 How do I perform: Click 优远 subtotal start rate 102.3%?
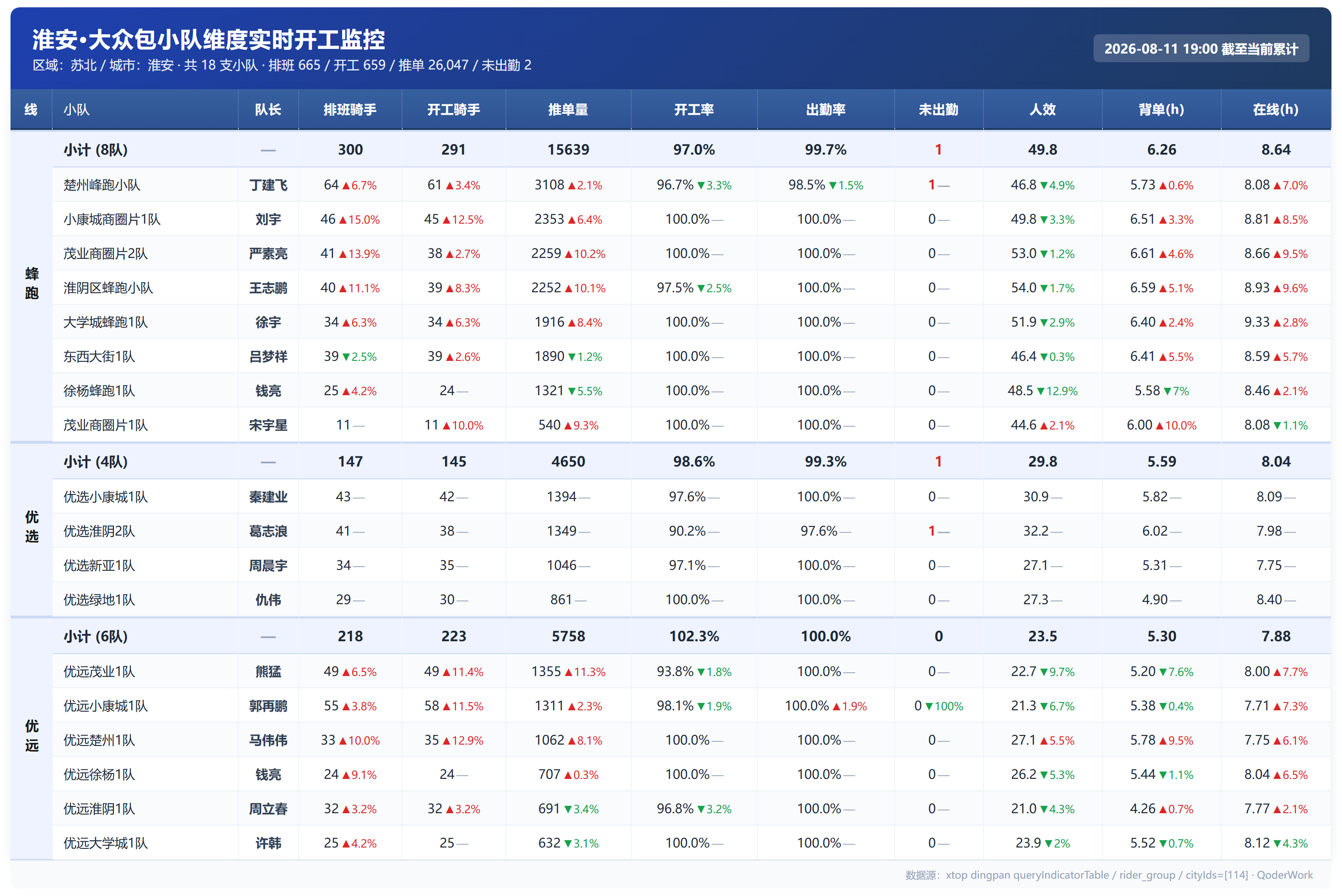click(693, 637)
